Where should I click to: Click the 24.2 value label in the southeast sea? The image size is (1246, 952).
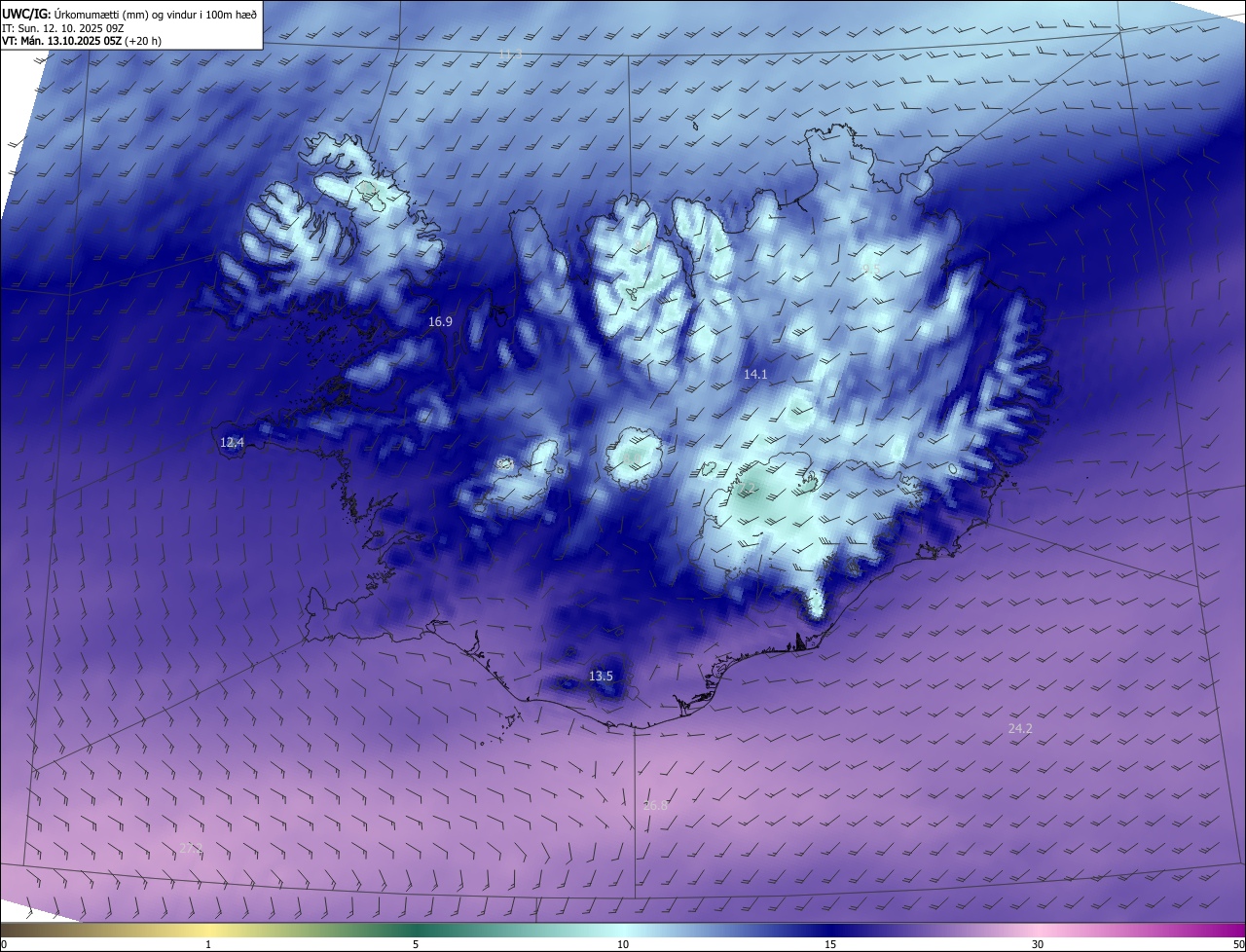coord(1020,728)
